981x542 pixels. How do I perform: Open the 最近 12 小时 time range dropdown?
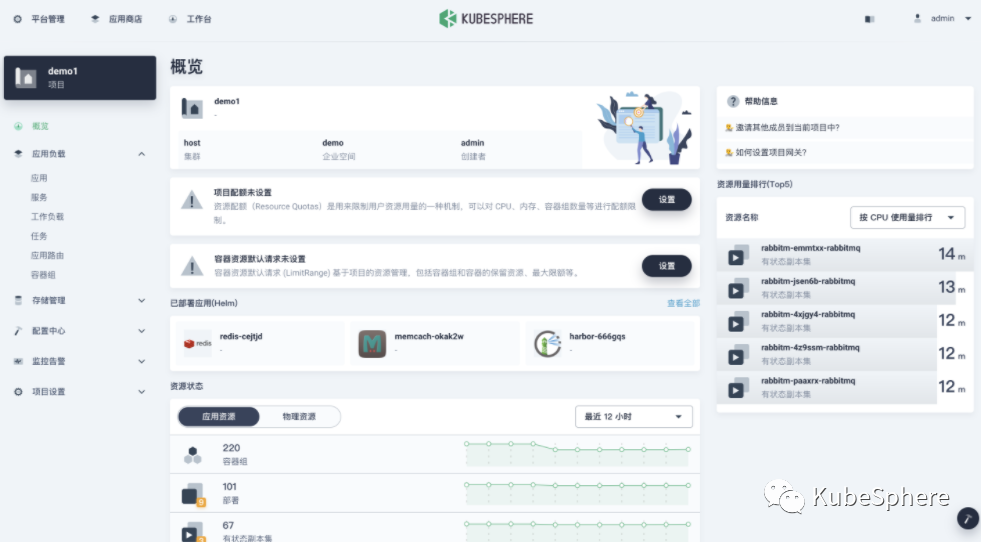634,417
